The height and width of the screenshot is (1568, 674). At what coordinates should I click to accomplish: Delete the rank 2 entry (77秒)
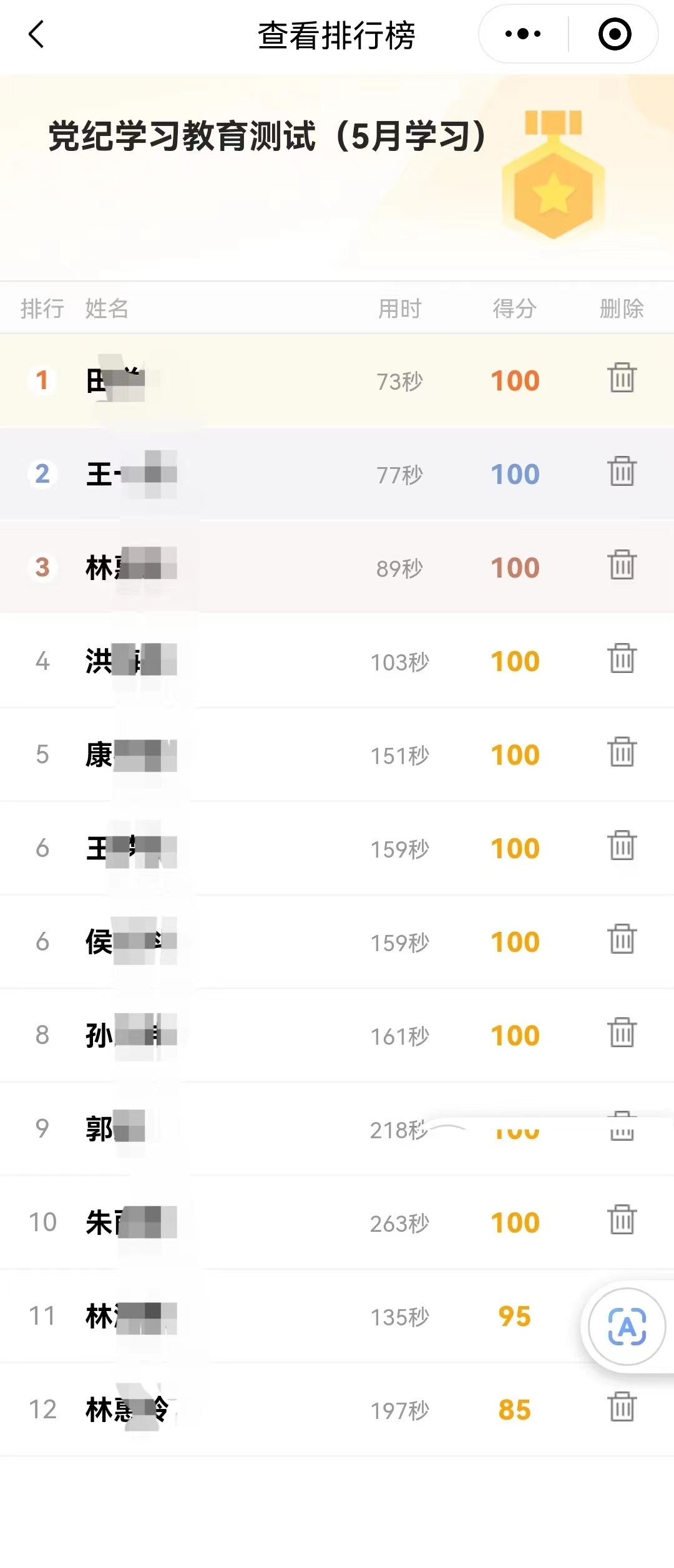click(622, 471)
